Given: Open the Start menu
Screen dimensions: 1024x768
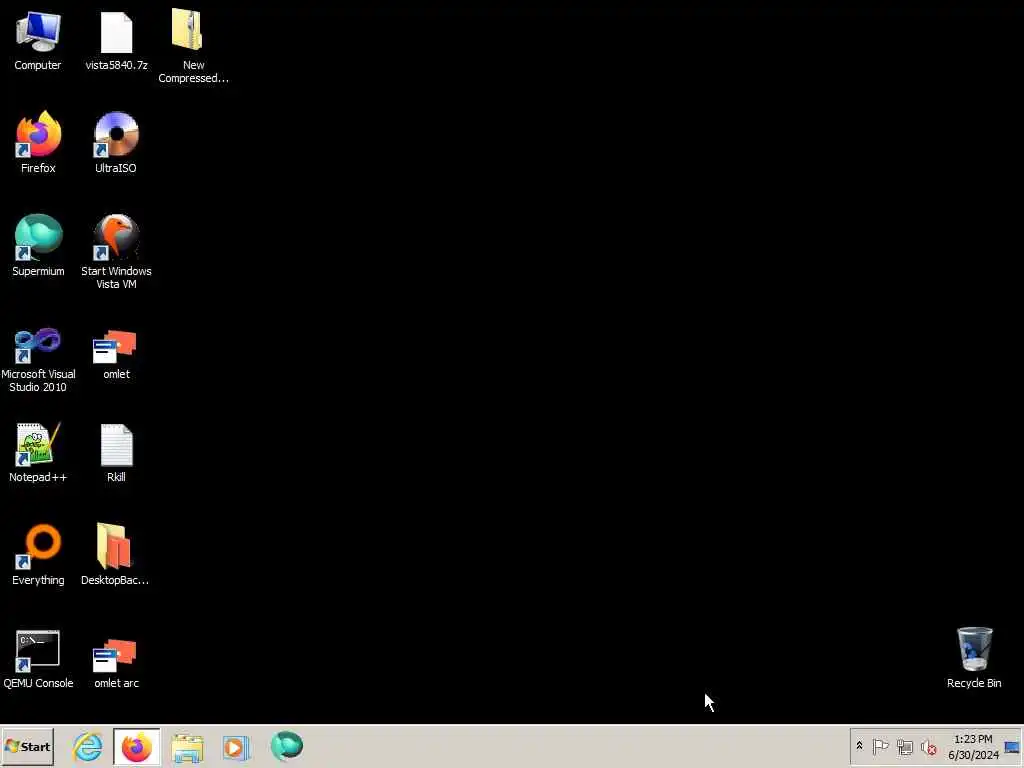Looking at the screenshot, I should 27,746.
